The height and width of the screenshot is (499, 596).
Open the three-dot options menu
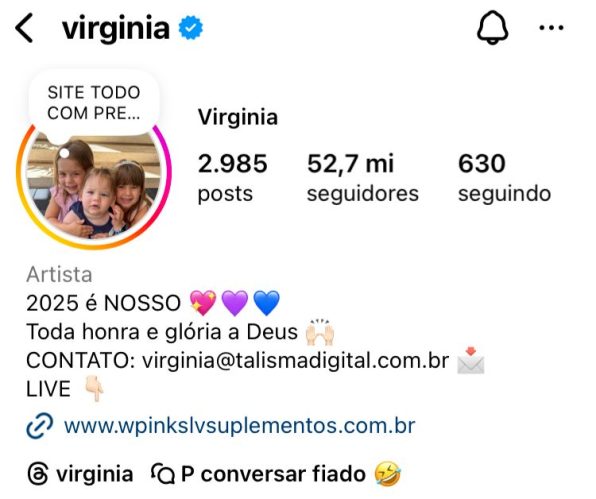click(x=551, y=27)
